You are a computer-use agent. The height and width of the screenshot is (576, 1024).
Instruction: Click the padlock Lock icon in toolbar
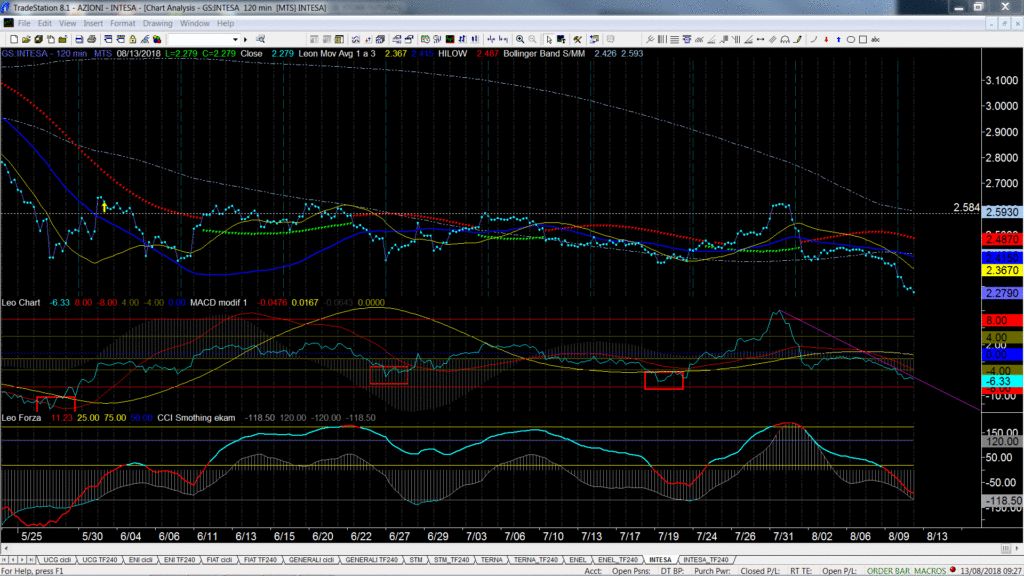133,39
